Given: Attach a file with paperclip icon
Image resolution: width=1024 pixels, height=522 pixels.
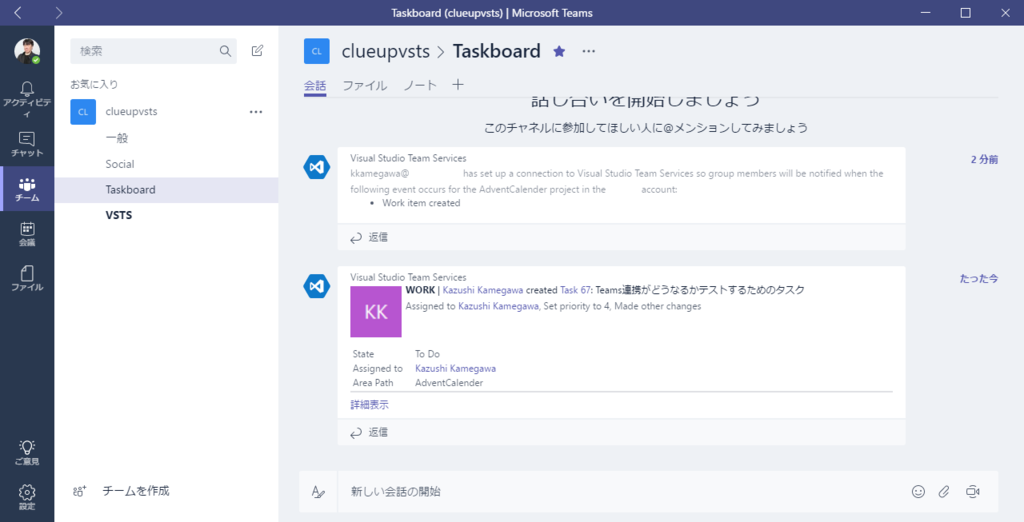Looking at the screenshot, I should 944,491.
